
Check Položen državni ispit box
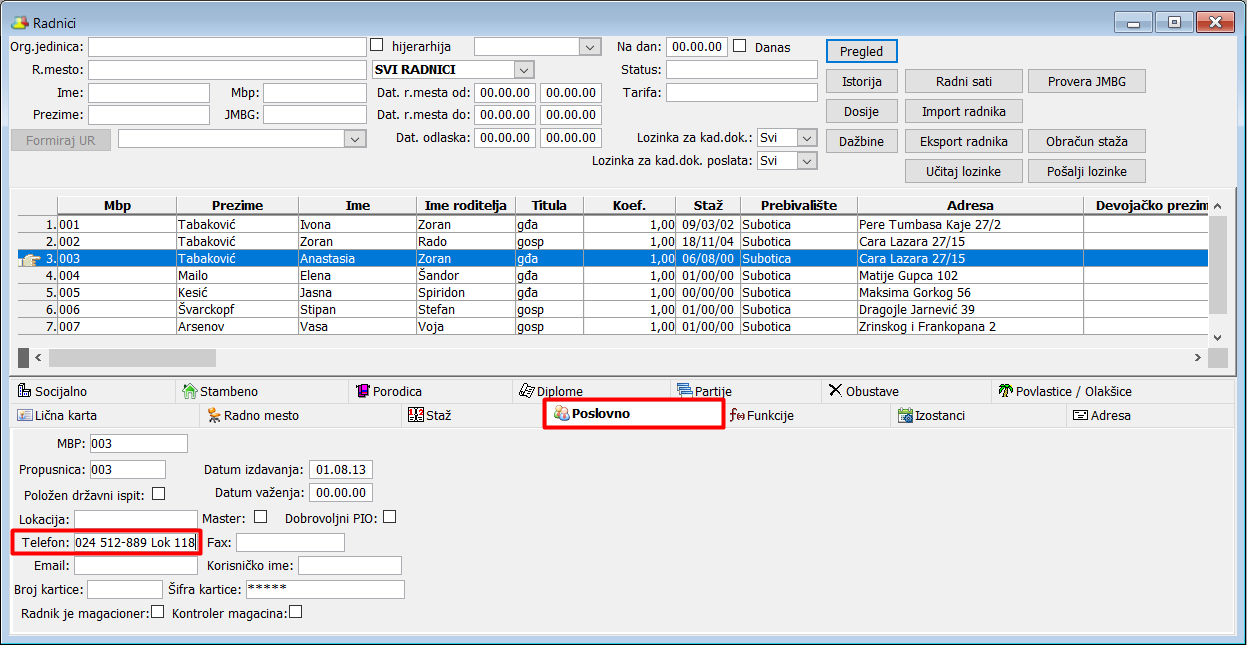point(158,493)
